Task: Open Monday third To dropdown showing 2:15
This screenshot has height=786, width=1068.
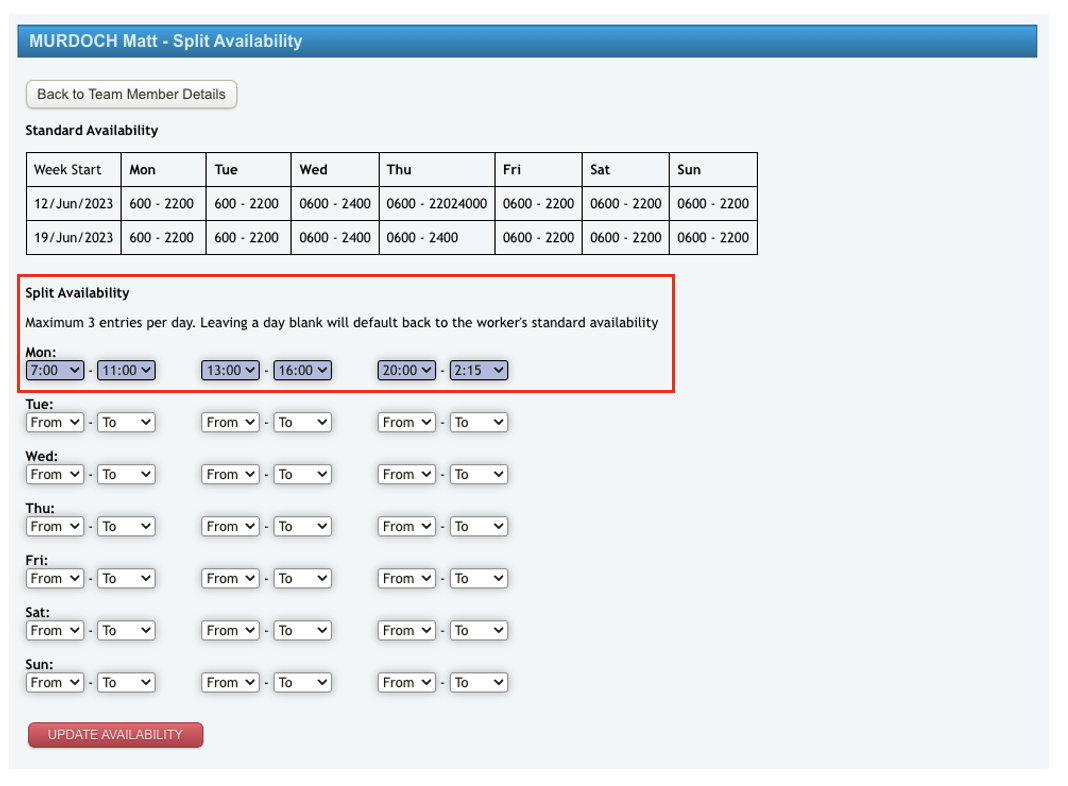Action: 479,371
